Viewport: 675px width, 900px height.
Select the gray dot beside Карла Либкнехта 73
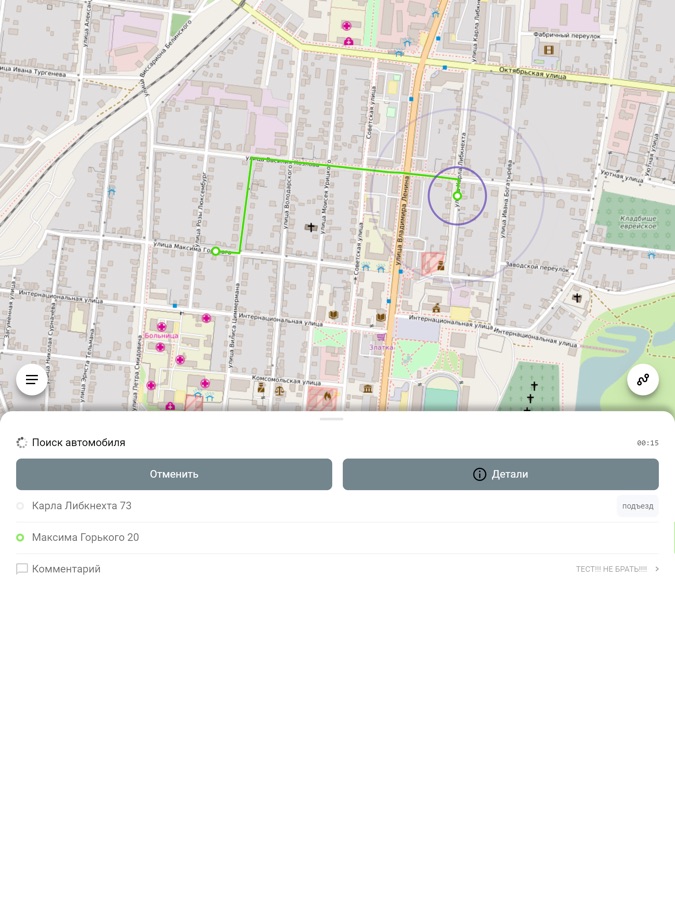20,506
